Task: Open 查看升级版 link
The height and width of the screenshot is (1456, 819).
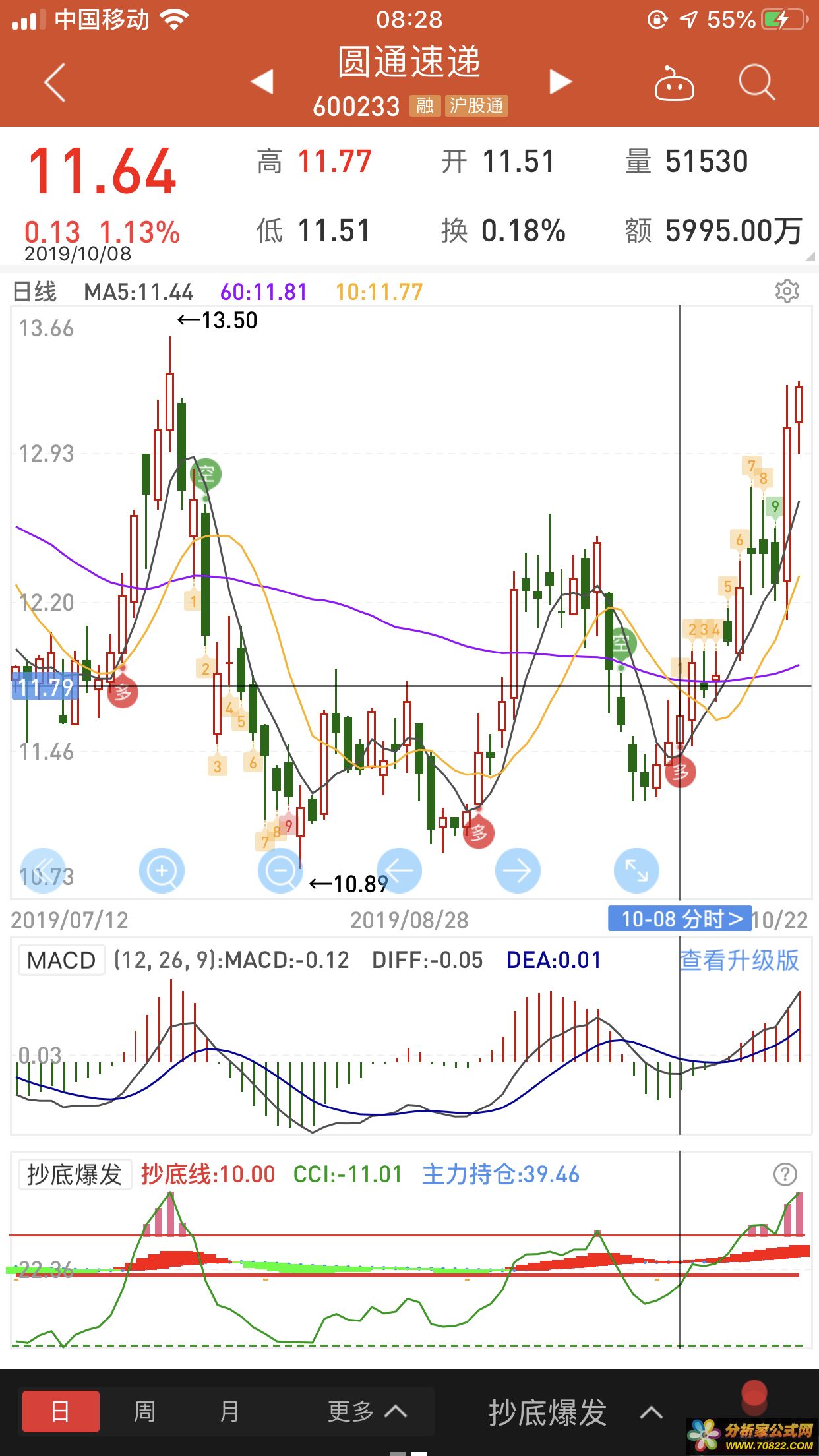Action: 739,960
